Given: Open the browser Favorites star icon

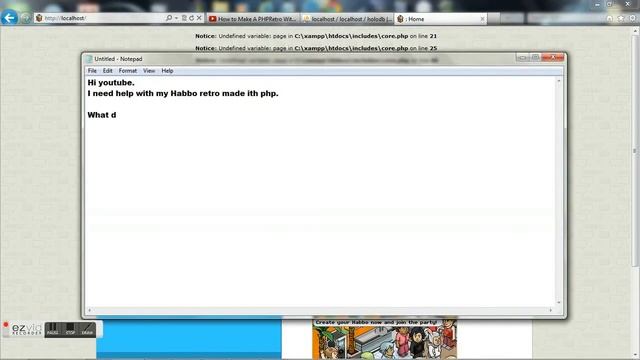Looking at the screenshot, I should click(621, 18).
